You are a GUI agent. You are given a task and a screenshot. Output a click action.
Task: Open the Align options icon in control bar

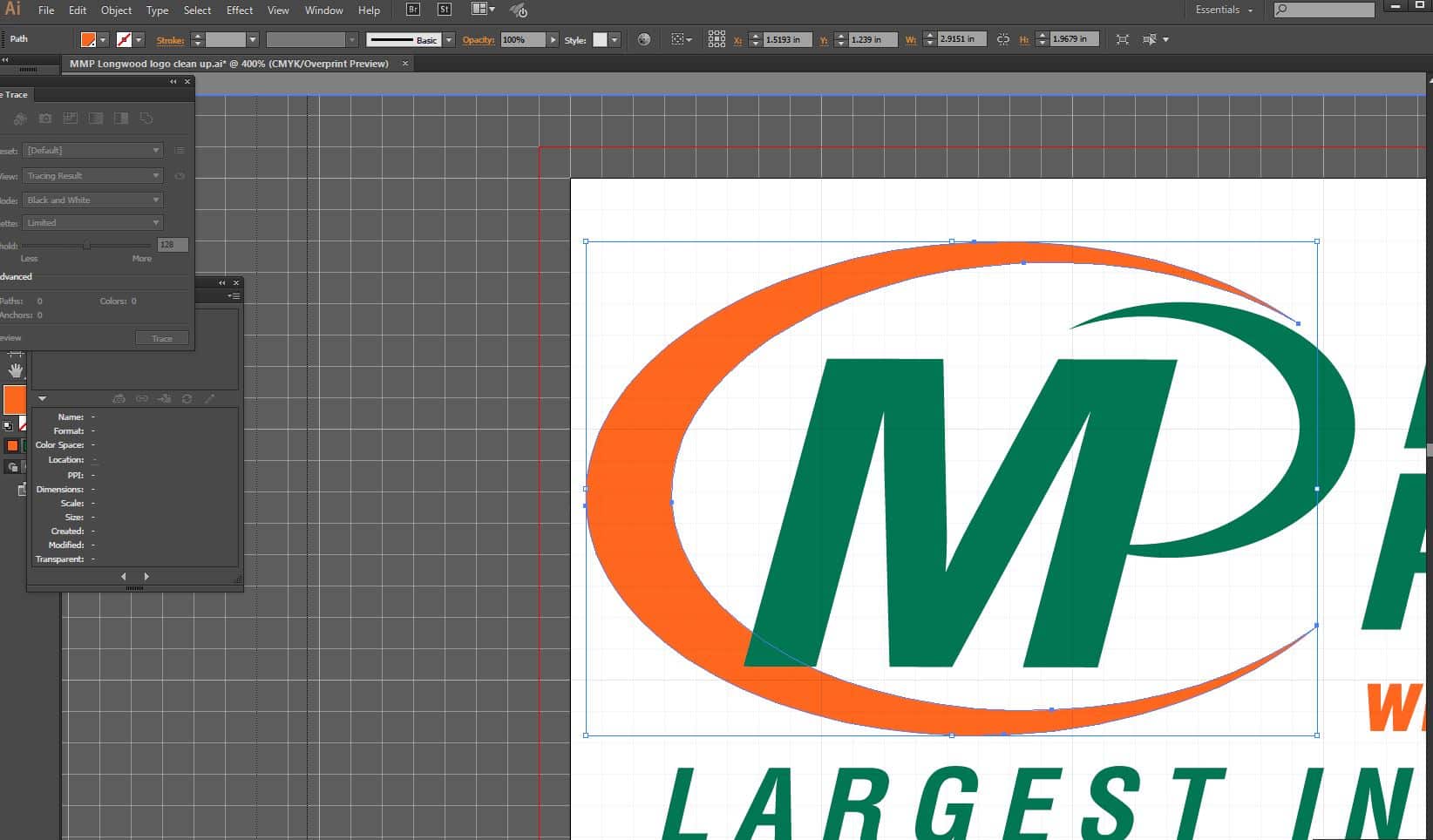tap(681, 39)
